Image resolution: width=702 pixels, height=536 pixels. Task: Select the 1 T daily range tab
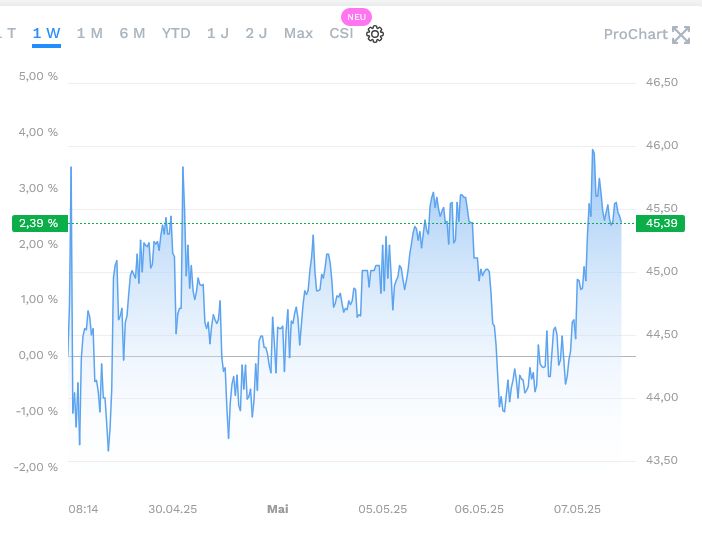point(9,34)
